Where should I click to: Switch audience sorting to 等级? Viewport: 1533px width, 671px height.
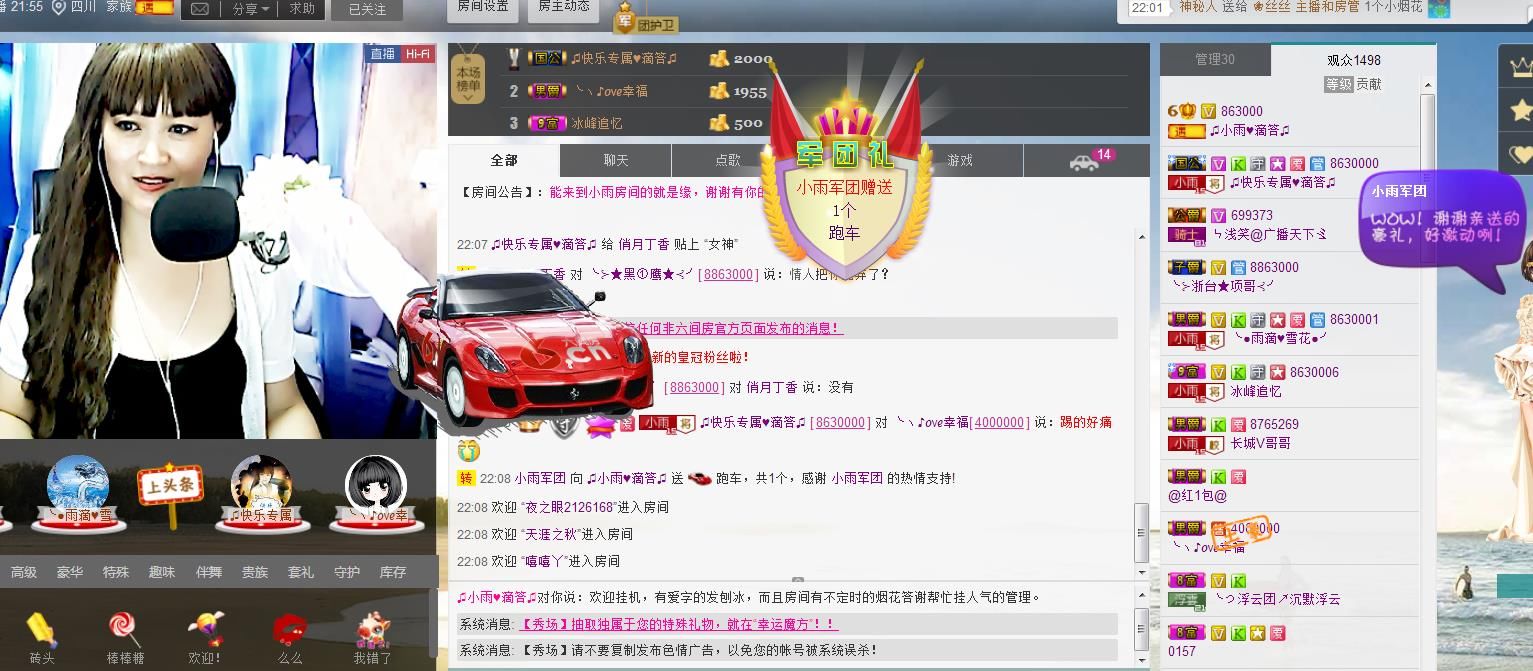tap(1338, 85)
